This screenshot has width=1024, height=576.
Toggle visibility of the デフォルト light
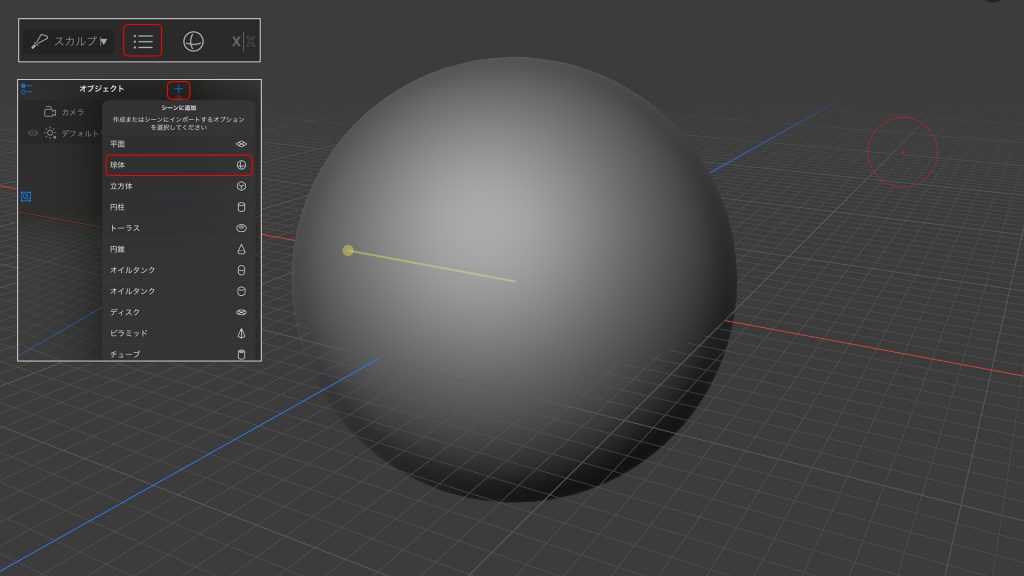[x=31, y=130]
